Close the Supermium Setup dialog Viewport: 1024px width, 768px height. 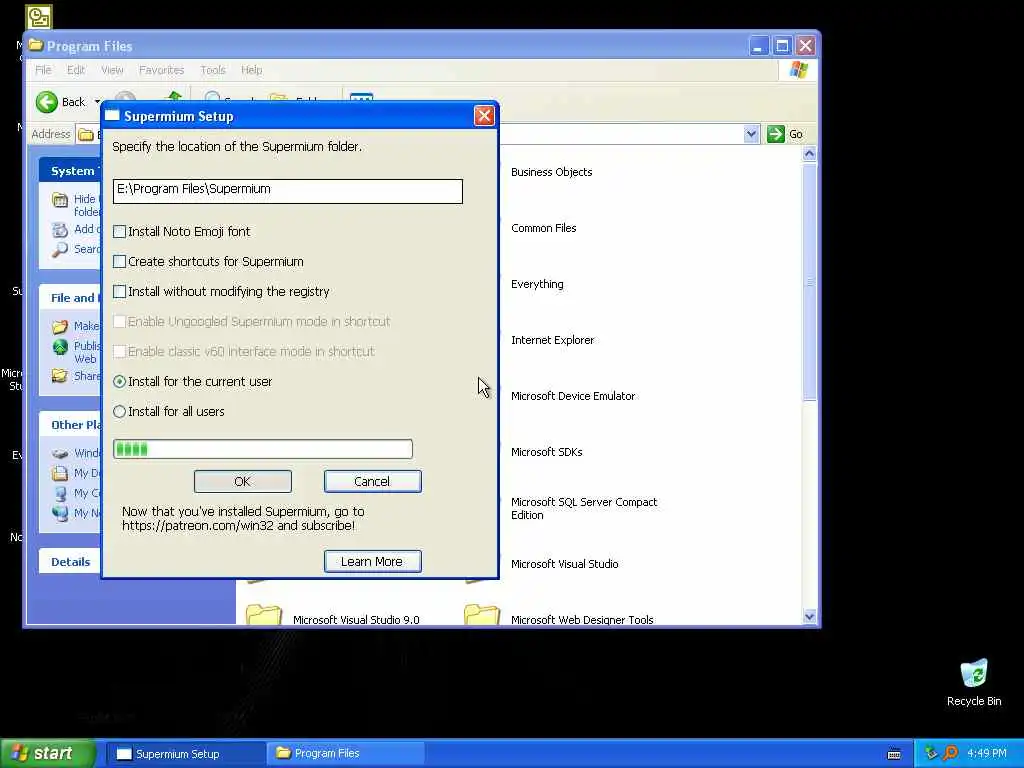pos(484,116)
